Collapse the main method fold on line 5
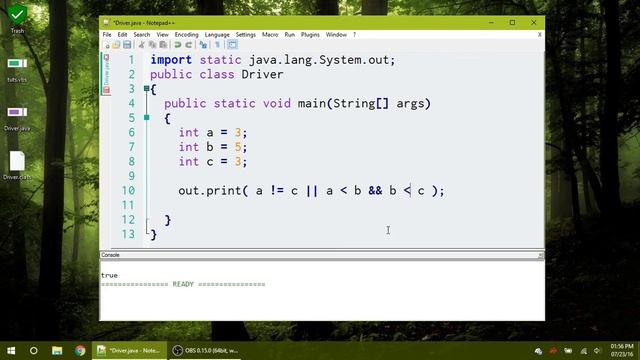640x360 pixels. tap(147, 118)
